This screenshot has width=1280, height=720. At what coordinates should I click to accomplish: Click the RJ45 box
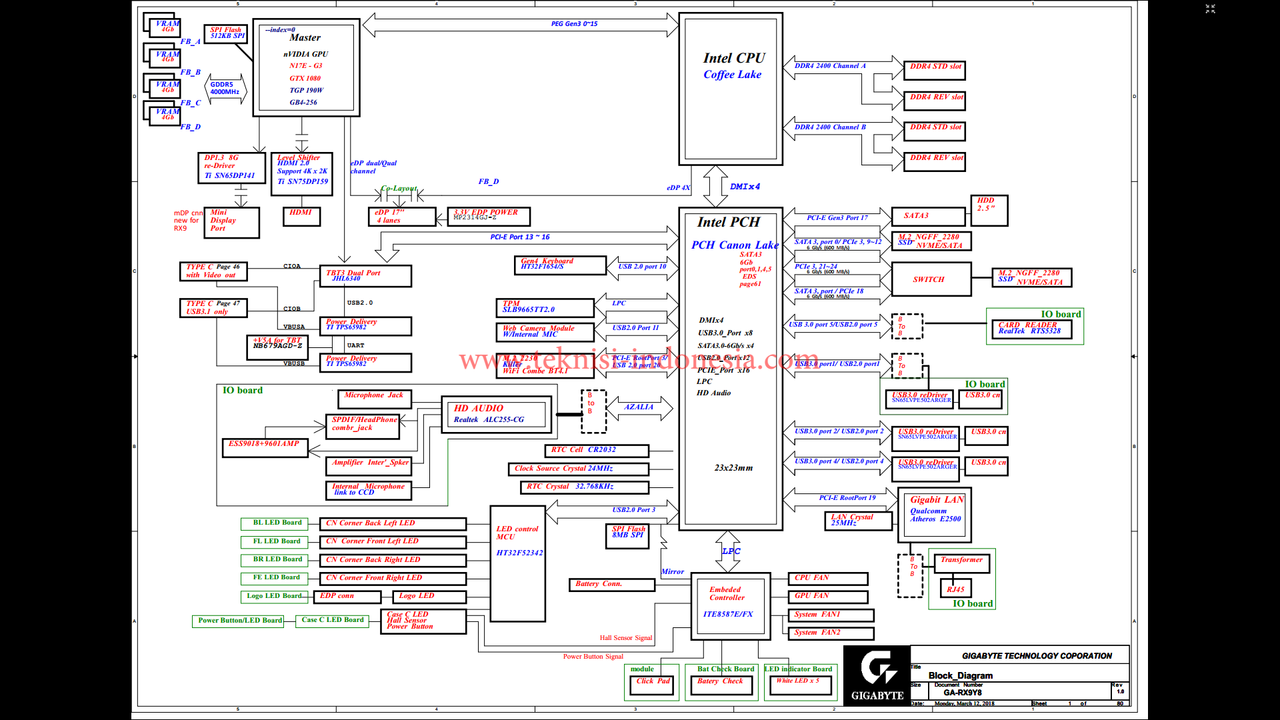(956, 590)
